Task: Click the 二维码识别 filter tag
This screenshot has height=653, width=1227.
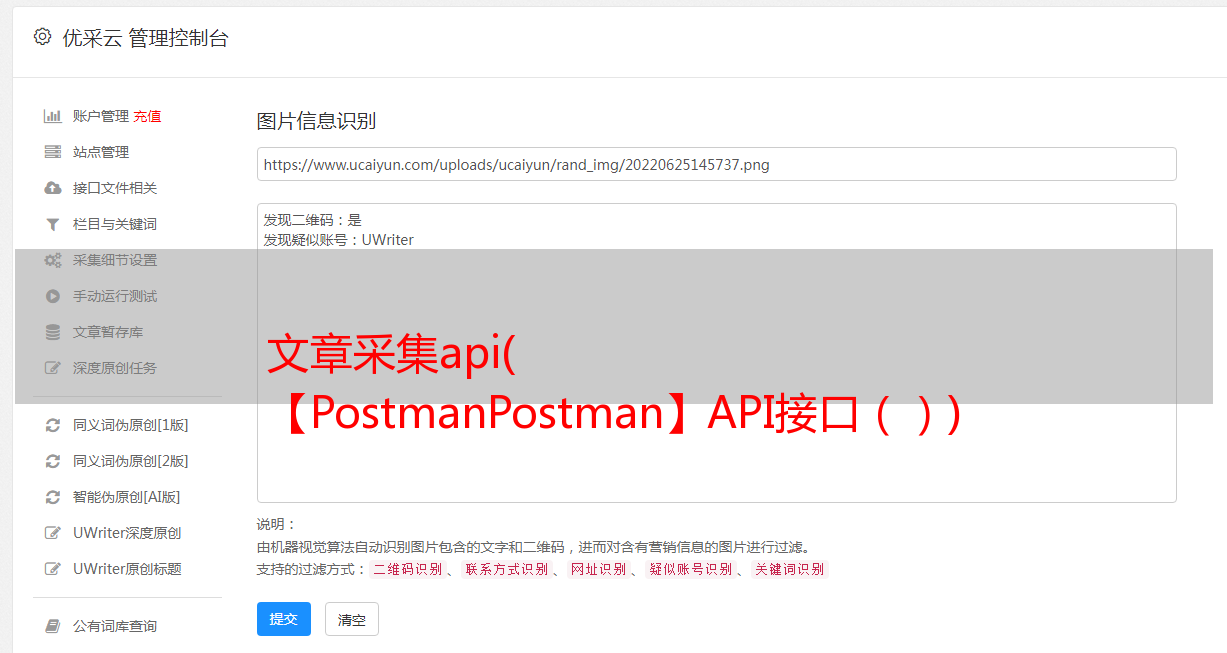Action: (408, 569)
